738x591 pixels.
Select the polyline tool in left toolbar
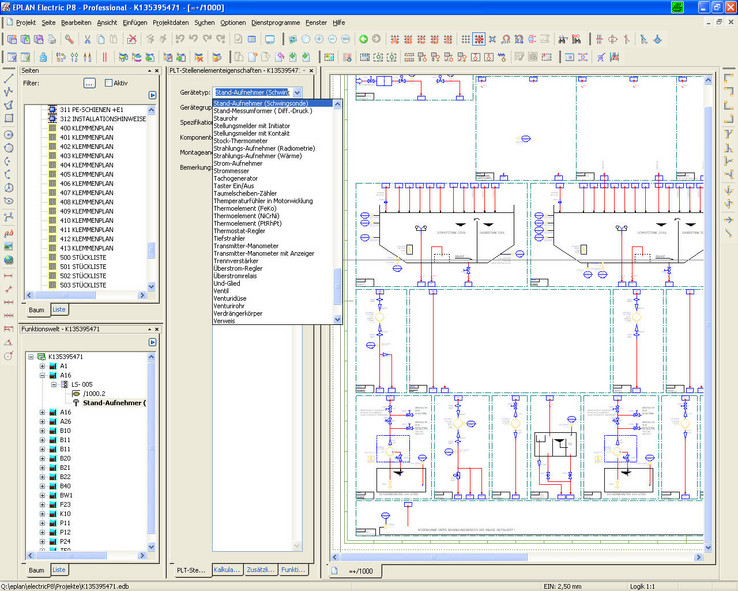[9, 91]
